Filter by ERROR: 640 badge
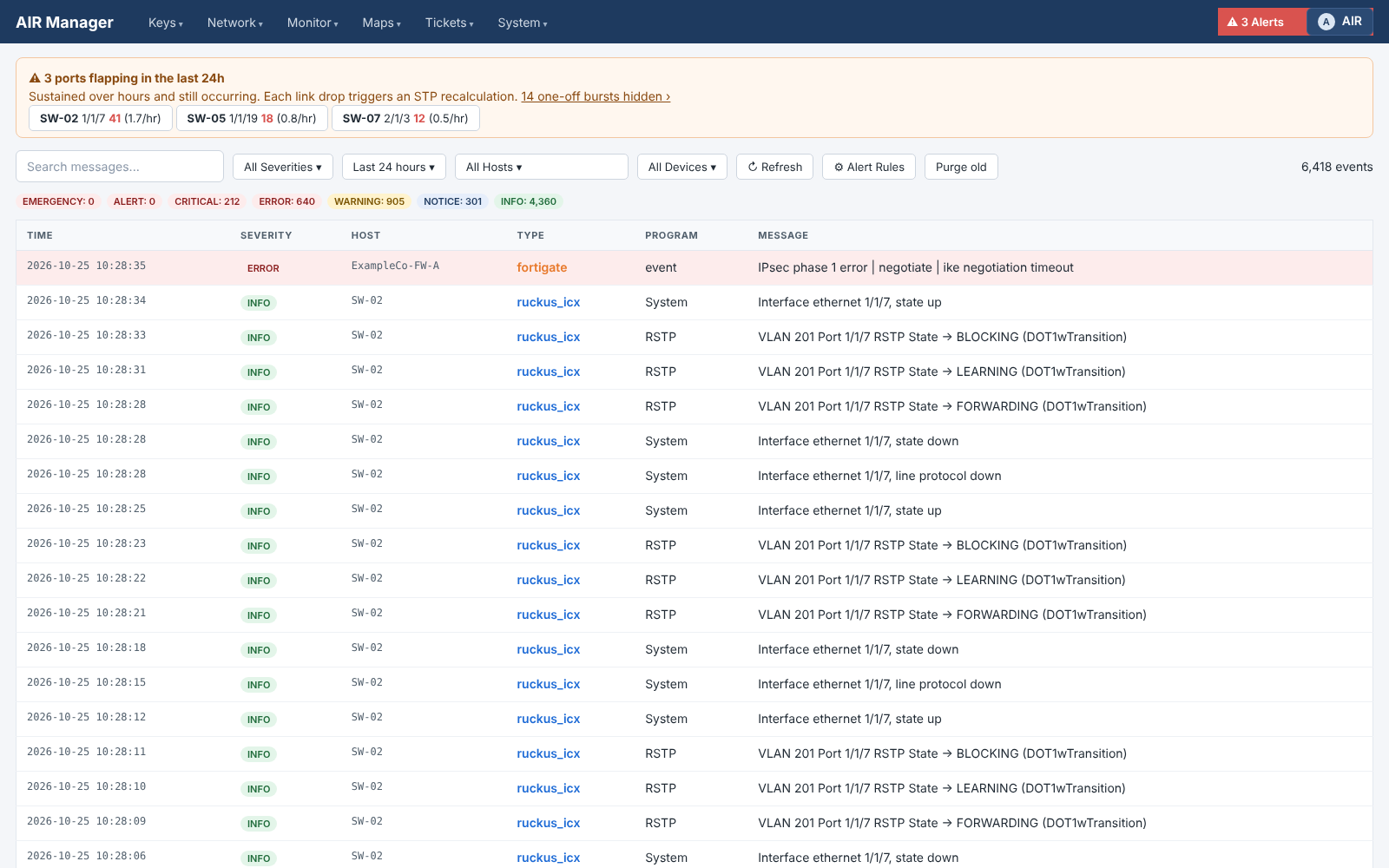 286,201
